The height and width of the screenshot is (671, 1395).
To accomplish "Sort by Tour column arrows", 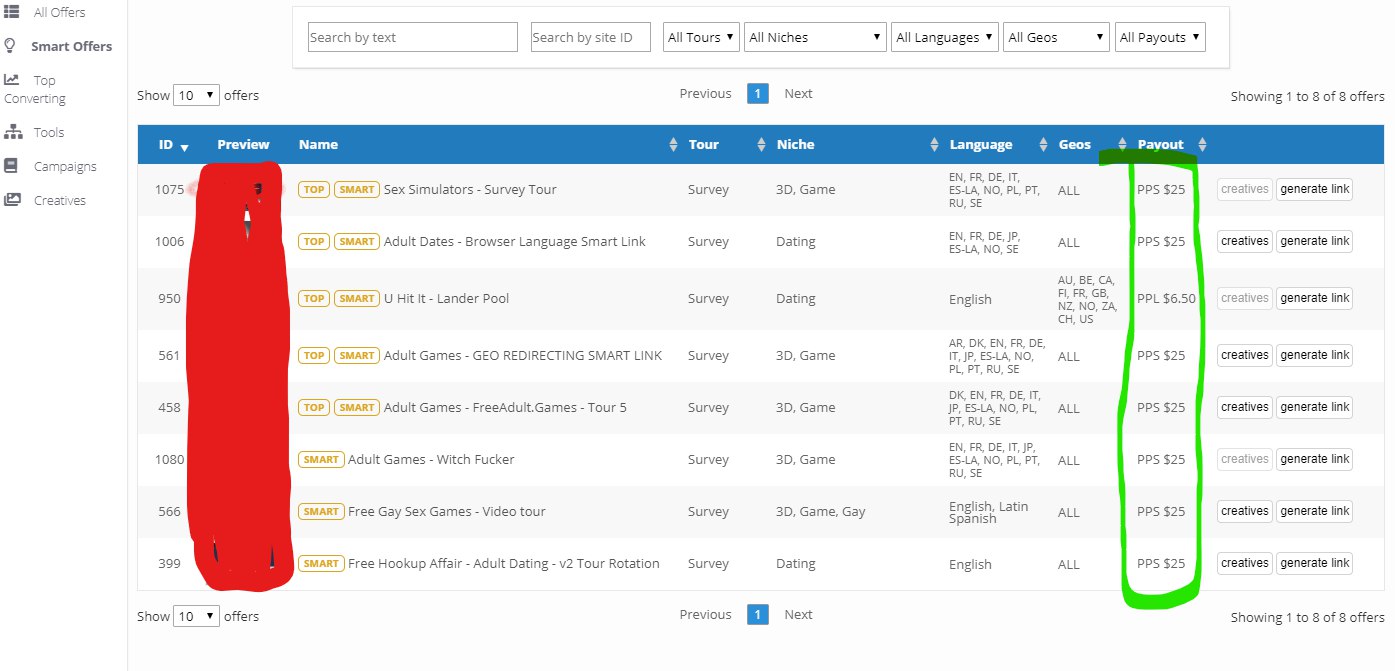I will (761, 145).
